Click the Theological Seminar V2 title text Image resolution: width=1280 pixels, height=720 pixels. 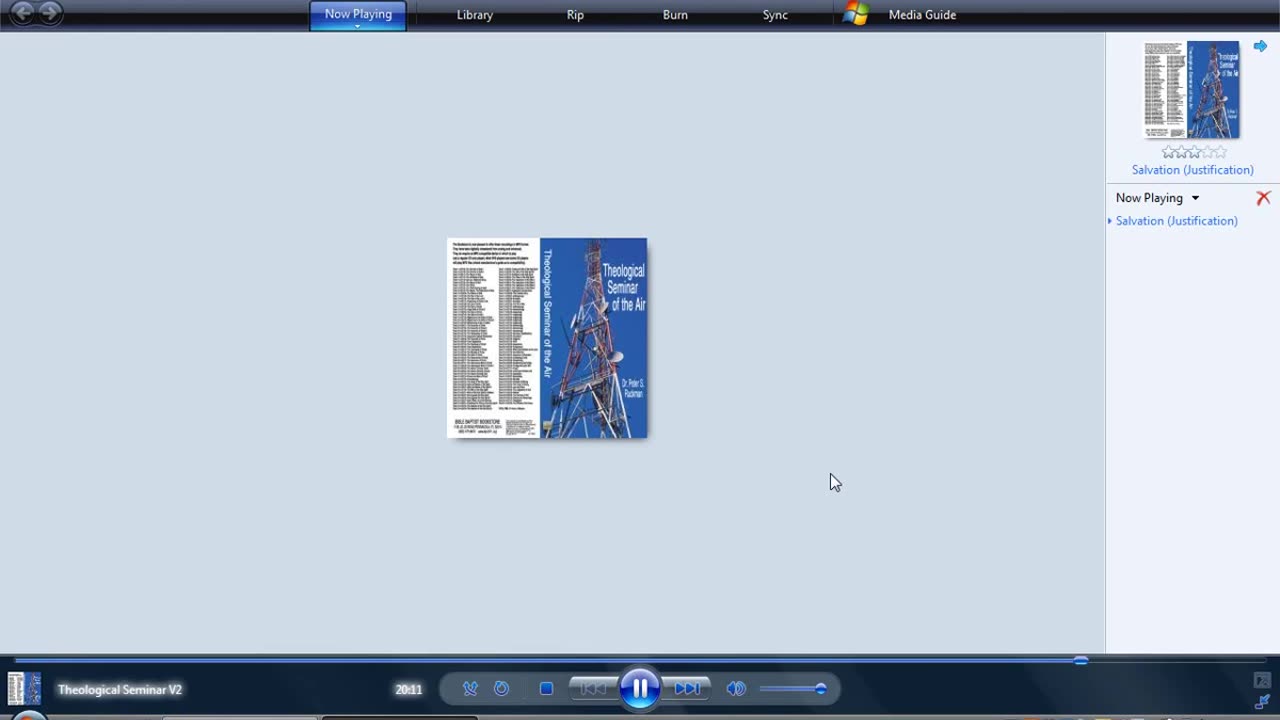coord(120,690)
